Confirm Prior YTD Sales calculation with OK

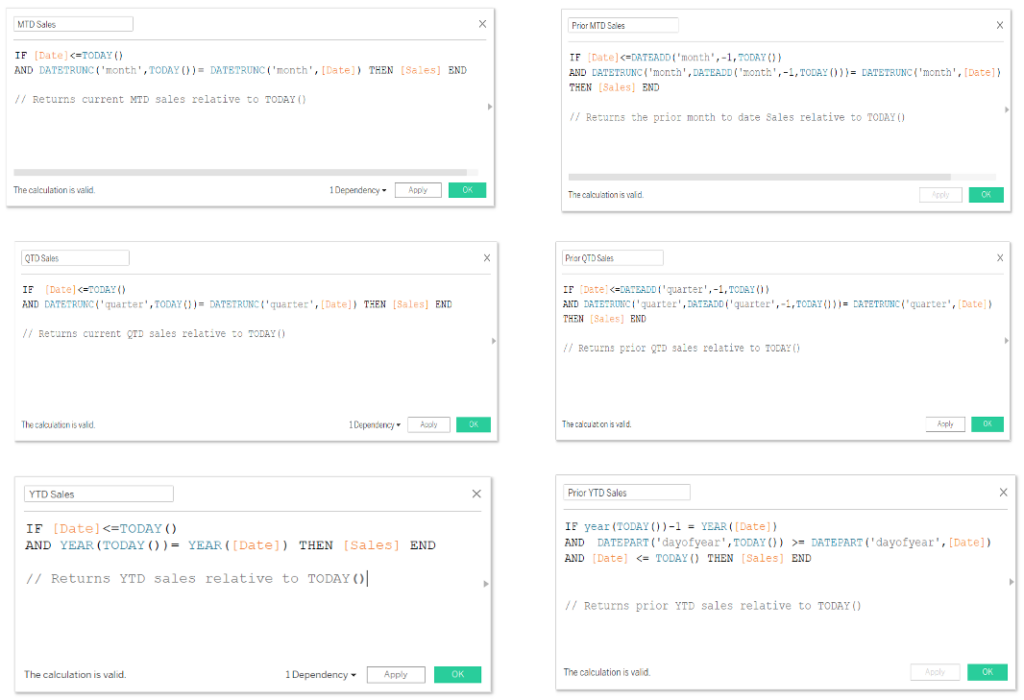point(987,672)
